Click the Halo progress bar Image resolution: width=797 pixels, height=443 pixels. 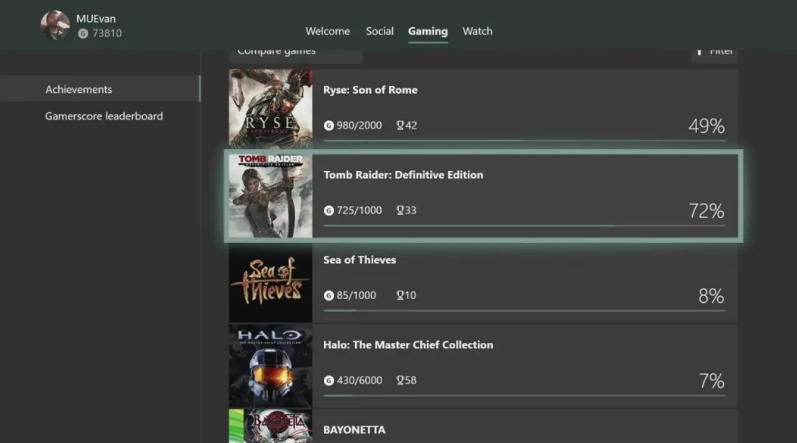[524, 395]
